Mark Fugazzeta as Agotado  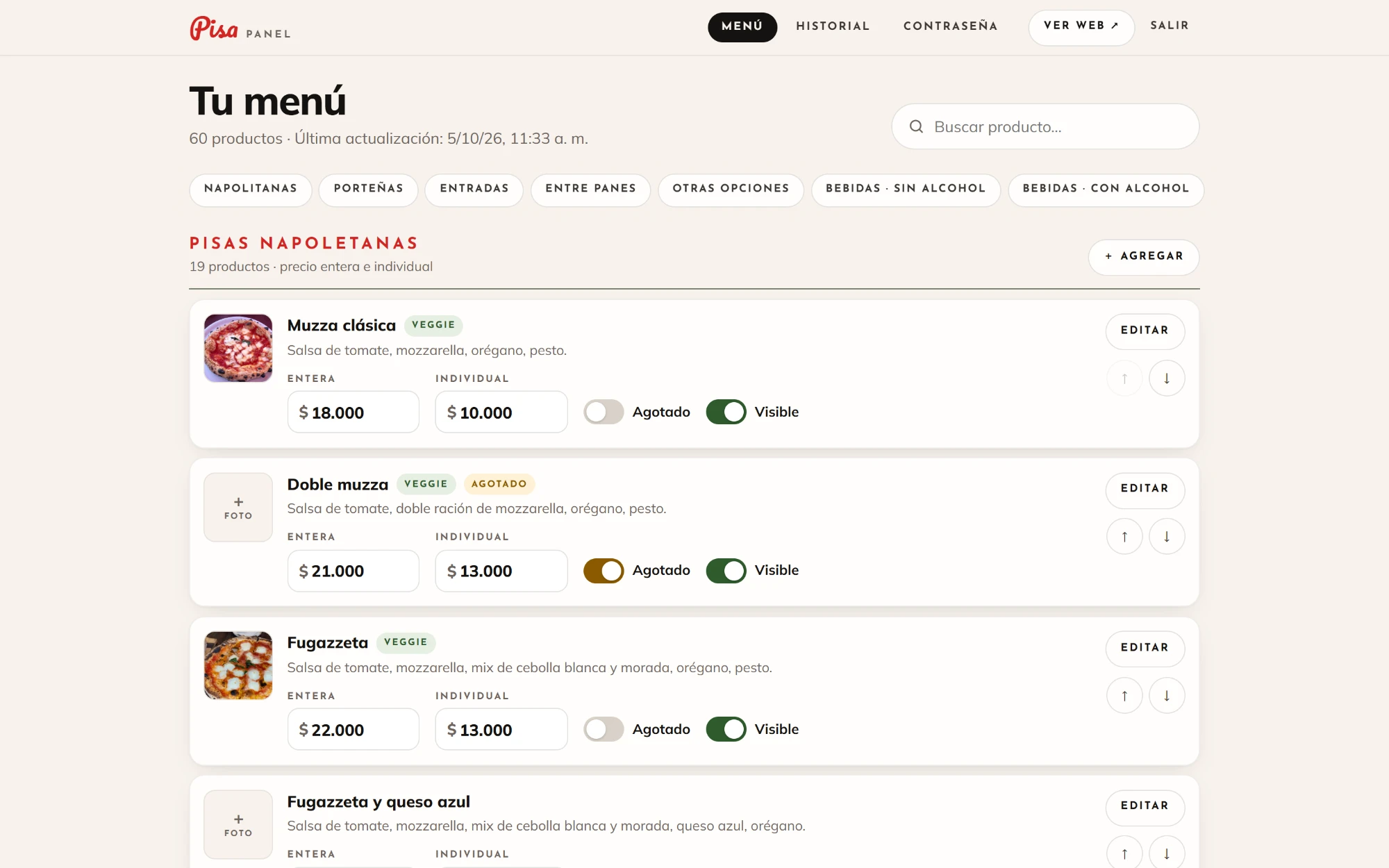point(604,729)
